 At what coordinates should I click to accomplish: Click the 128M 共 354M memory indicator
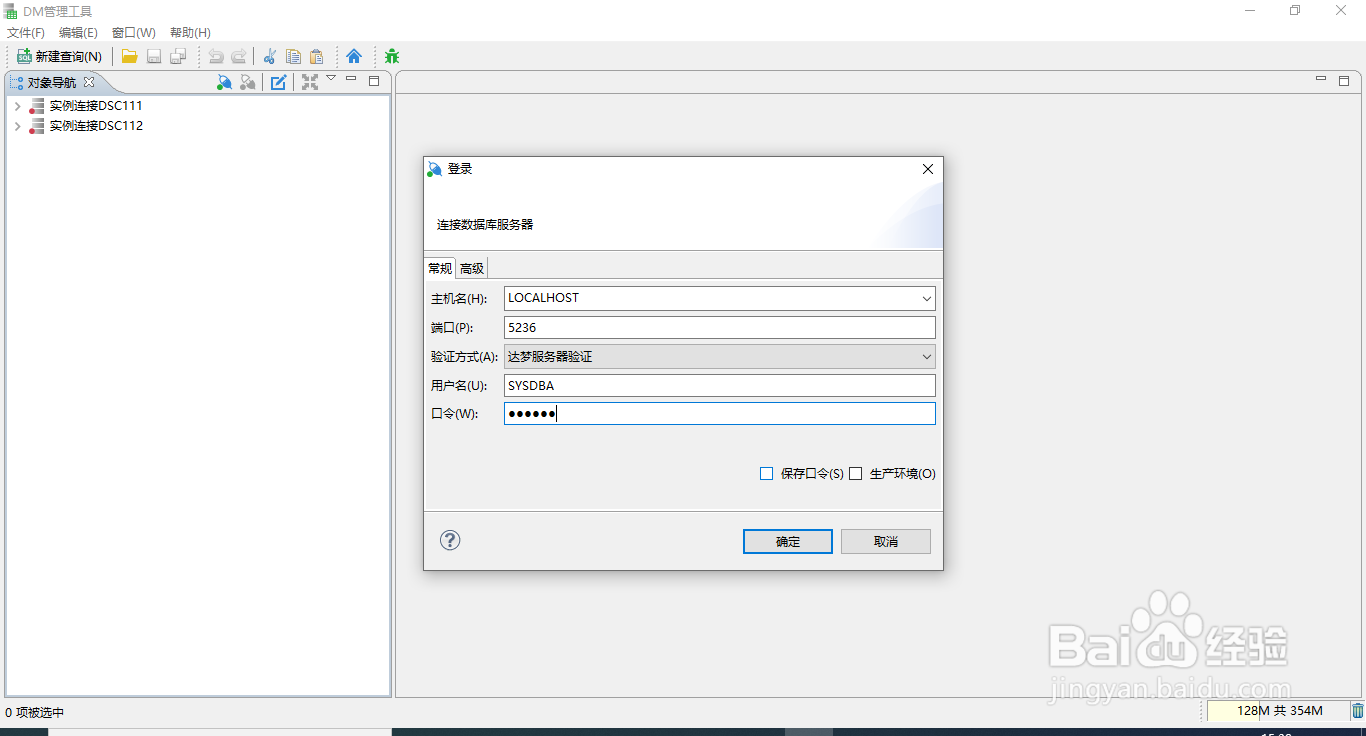[x=1278, y=711]
